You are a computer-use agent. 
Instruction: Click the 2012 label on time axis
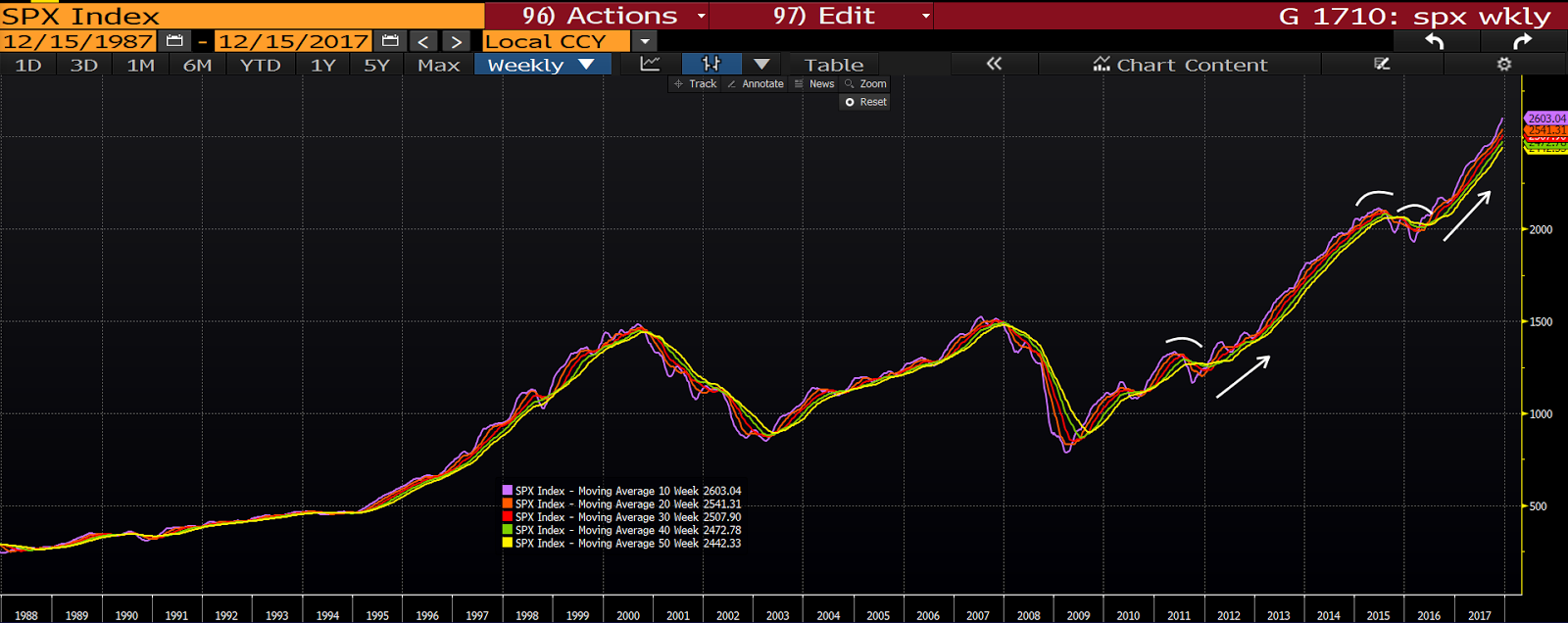(1228, 615)
